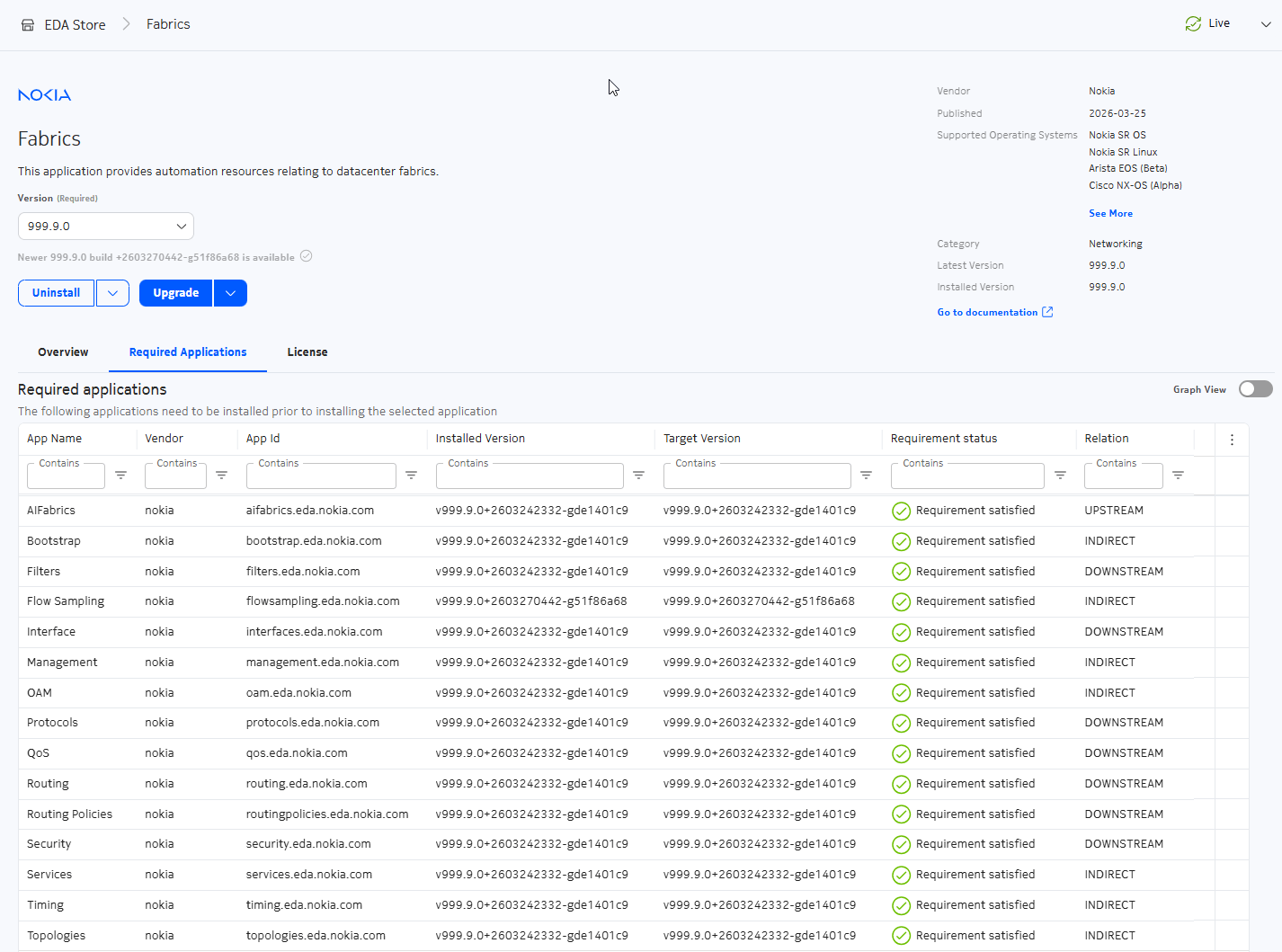This screenshot has height=952, width=1282.
Task: Open the Version 999.9.0 dropdown
Action: pos(106,227)
